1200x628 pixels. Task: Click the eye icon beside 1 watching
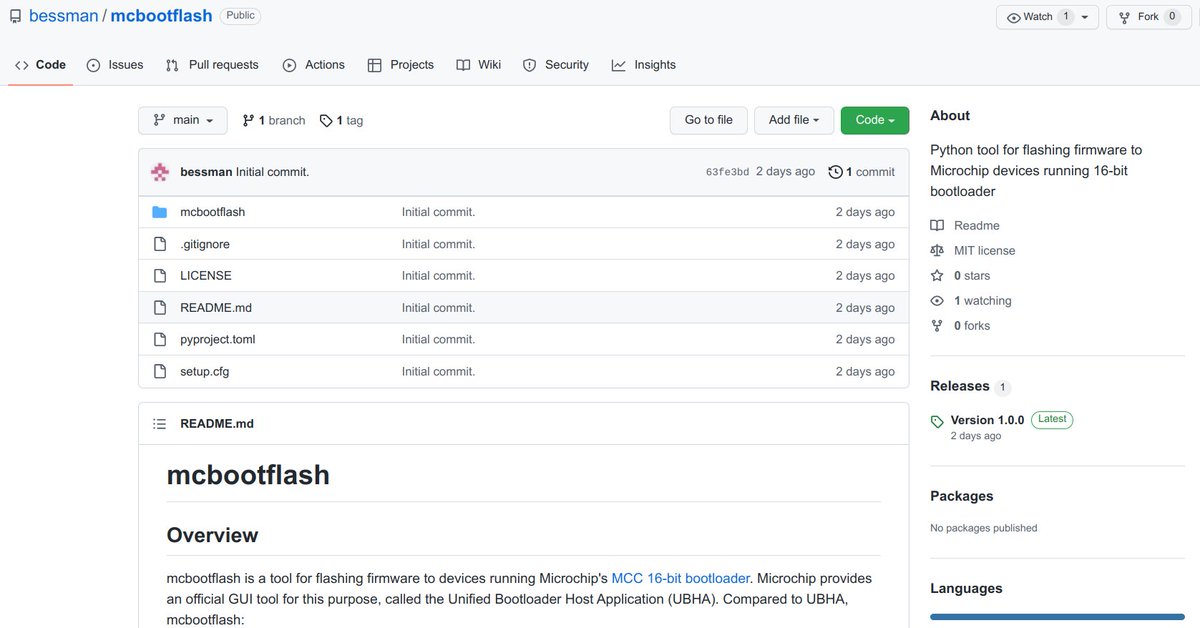coord(937,301)
